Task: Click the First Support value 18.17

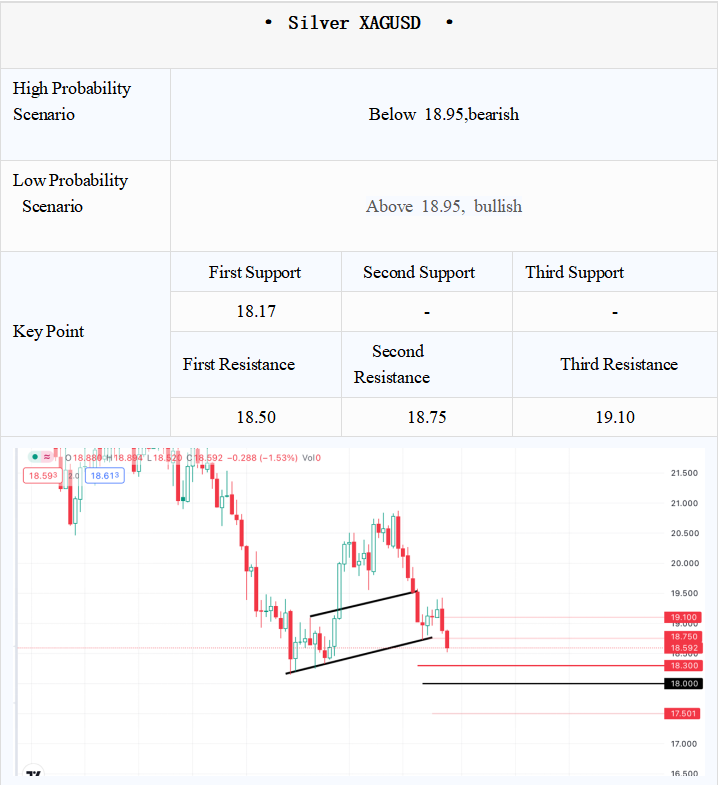Action: [256, 311]
